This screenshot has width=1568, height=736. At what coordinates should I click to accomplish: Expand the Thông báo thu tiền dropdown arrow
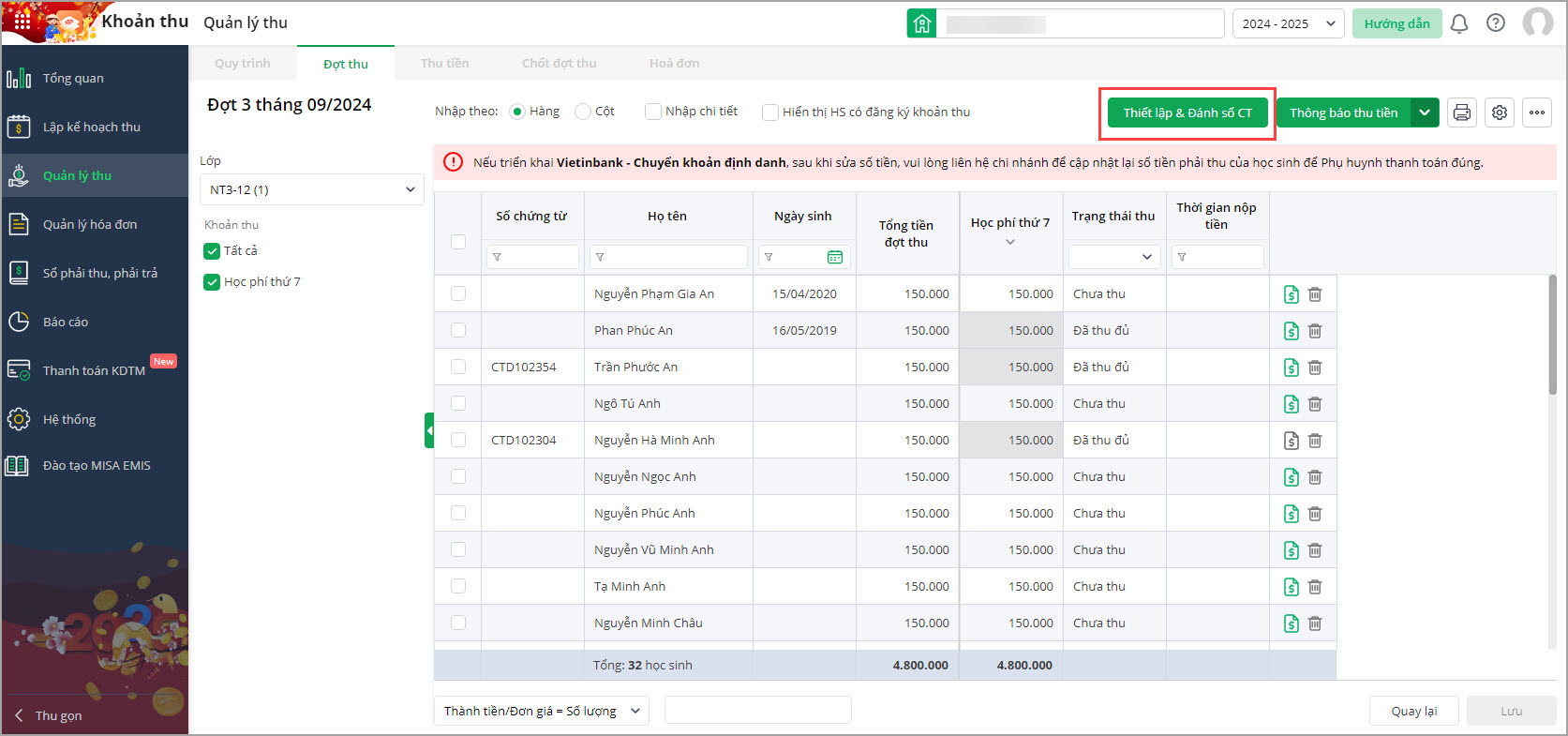[1425, 113]
